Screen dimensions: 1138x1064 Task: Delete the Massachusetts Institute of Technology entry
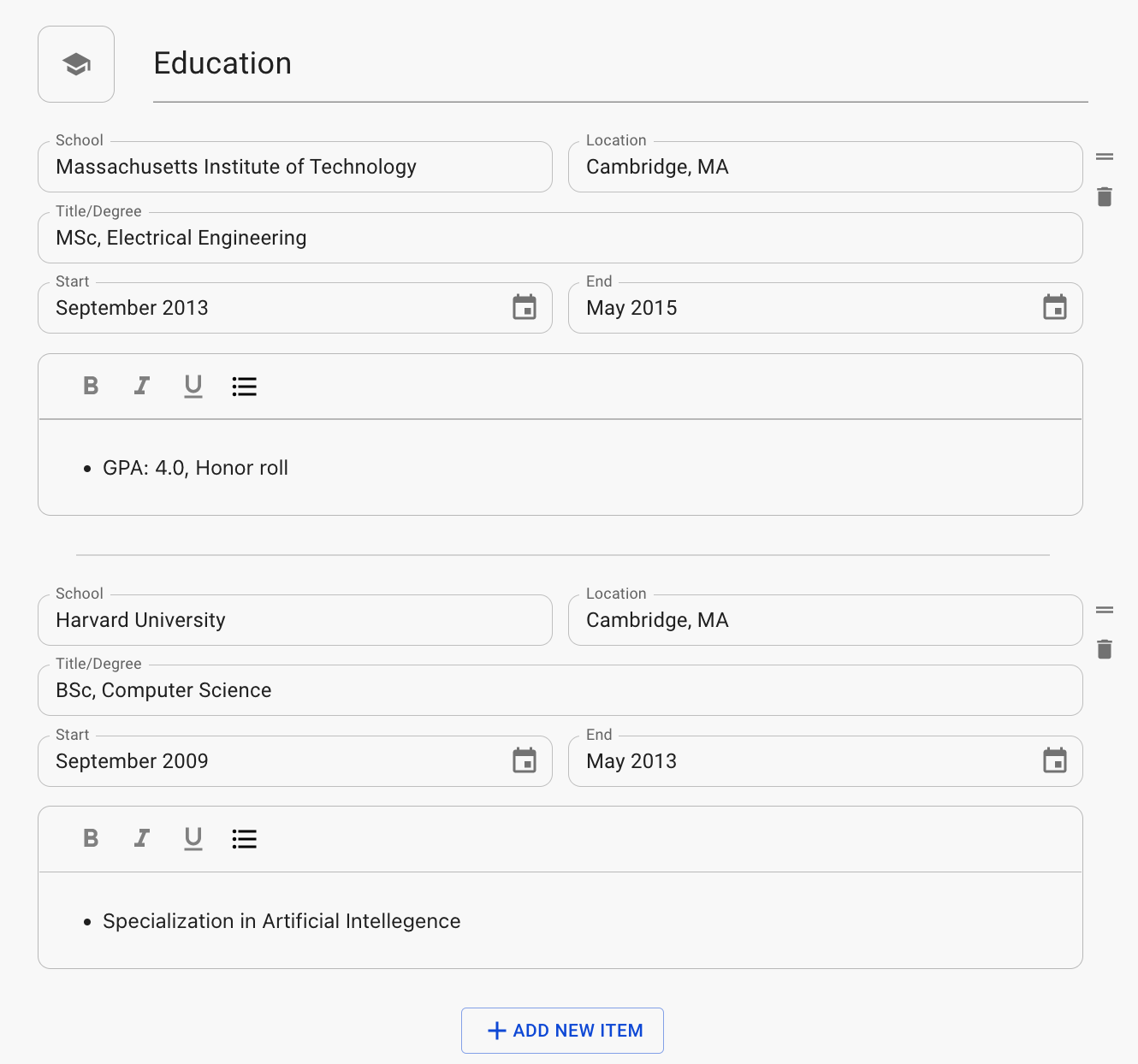click(x=1105, y=197)
